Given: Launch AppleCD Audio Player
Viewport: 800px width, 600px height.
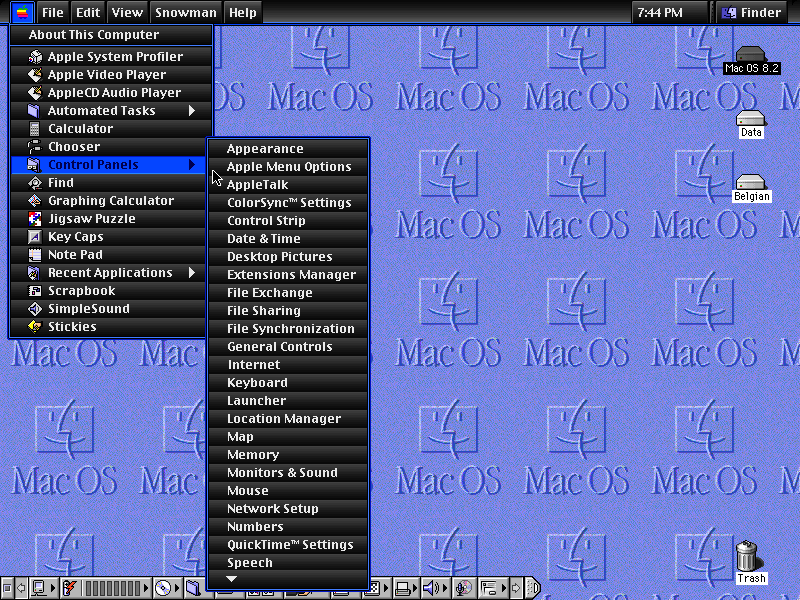Looking at the screenshot, I should click(x=111, y=92).
